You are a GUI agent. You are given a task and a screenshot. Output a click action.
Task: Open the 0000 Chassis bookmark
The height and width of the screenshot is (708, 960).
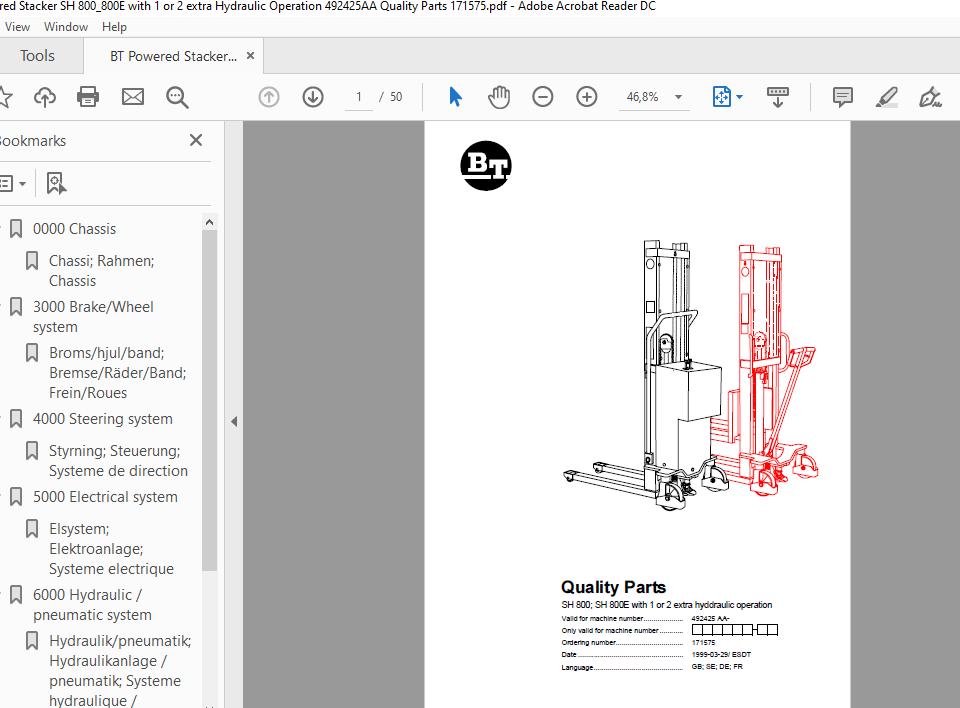coord(74,229)
